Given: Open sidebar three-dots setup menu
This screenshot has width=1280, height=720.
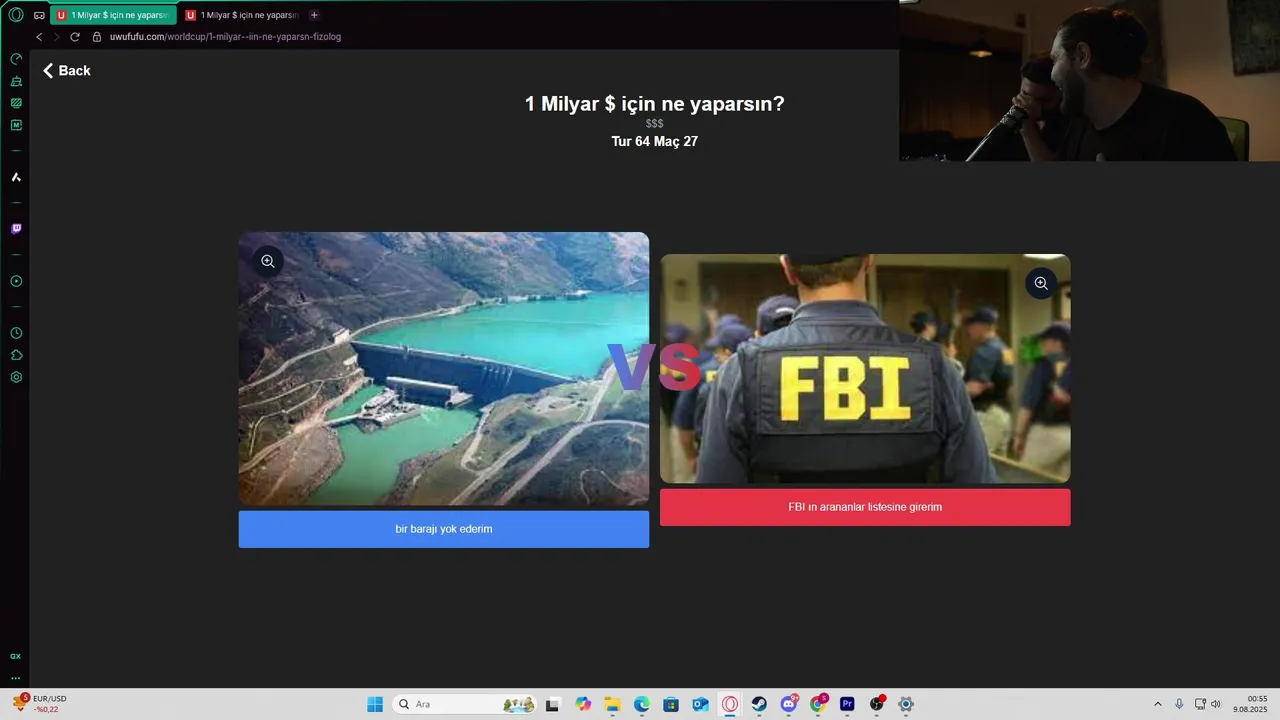Looking at the screenshot, I should 15,678.
